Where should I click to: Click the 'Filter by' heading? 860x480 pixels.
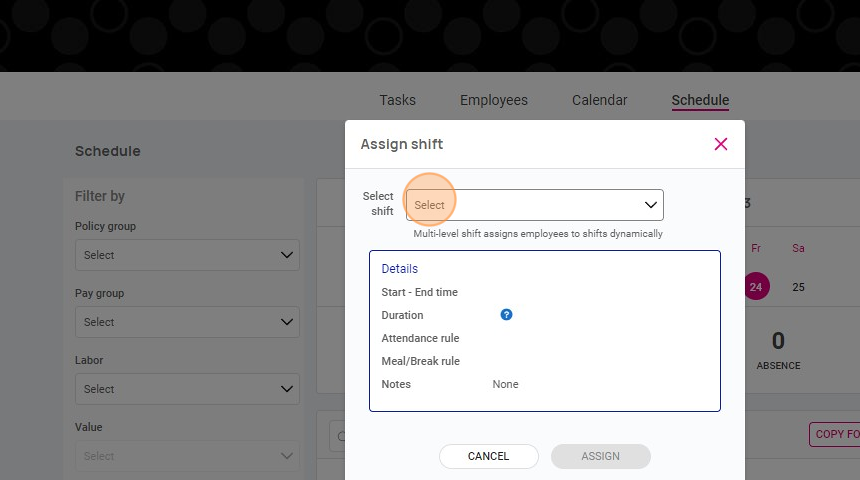tap(100, 196)
